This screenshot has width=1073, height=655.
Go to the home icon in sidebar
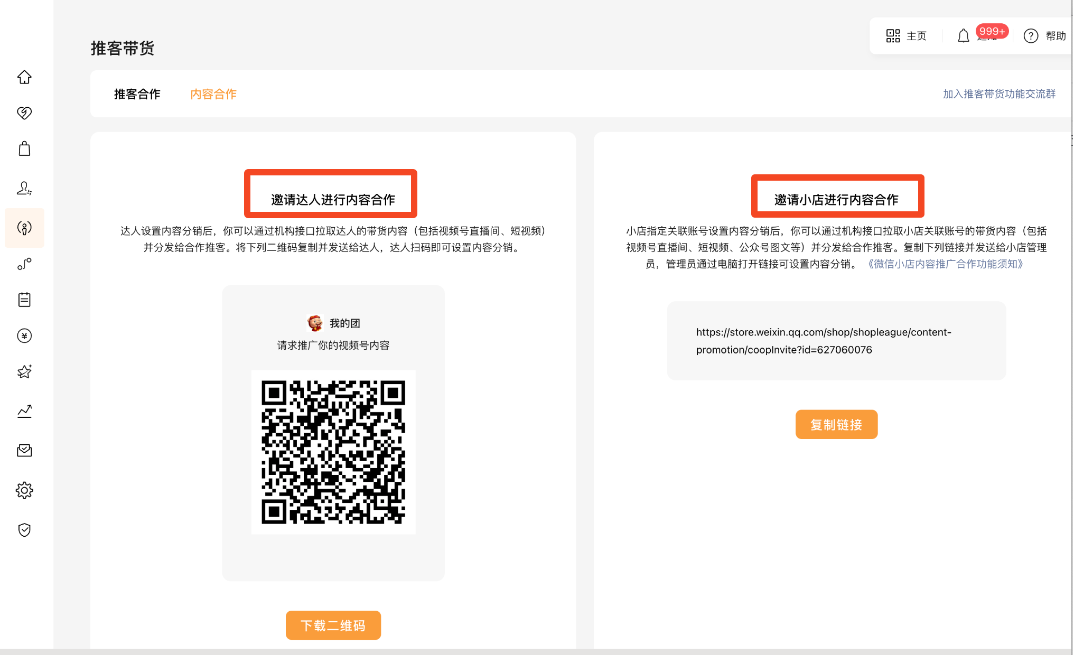[25, 77]
